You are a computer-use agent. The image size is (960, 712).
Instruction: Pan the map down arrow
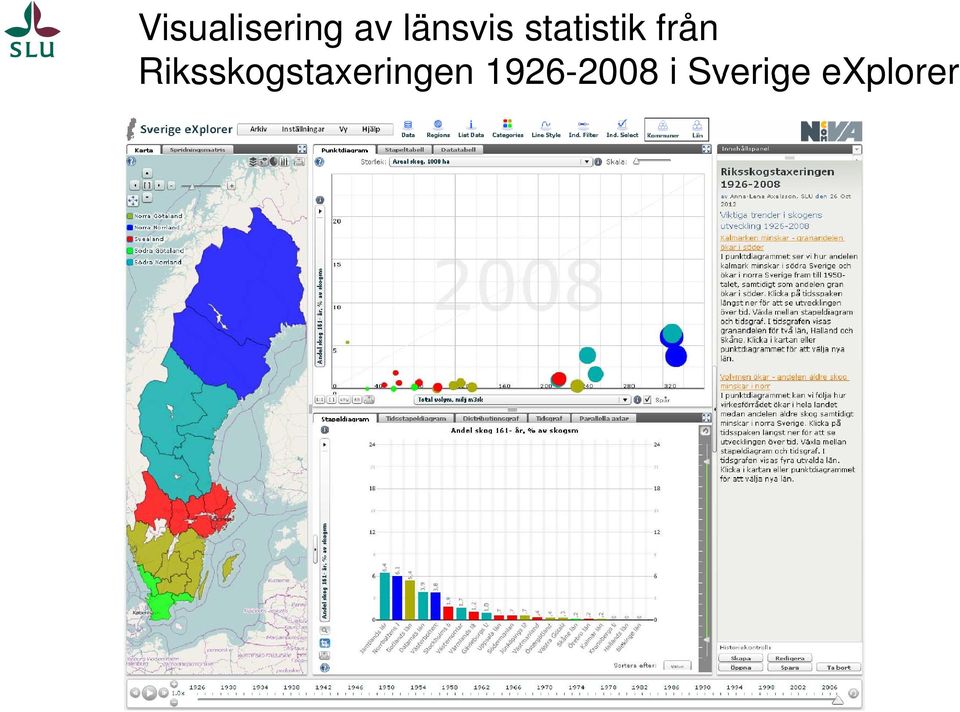(x=147, y=197)
